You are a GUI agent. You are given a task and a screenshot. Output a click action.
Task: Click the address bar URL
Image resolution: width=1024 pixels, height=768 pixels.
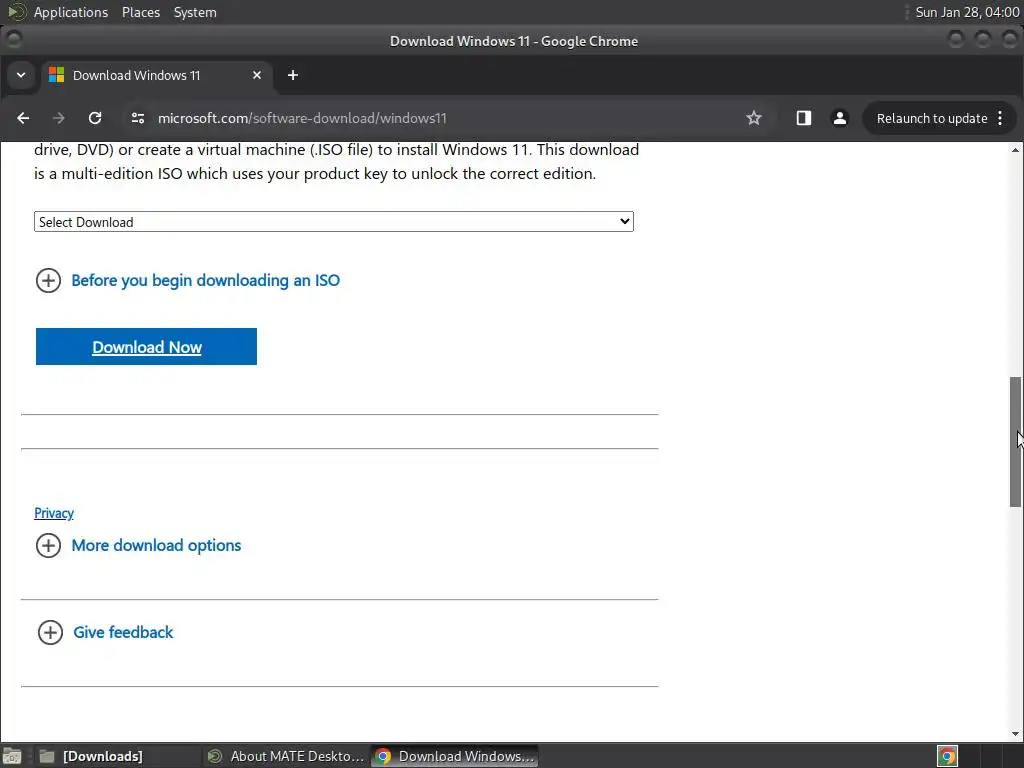pos(302,118)
